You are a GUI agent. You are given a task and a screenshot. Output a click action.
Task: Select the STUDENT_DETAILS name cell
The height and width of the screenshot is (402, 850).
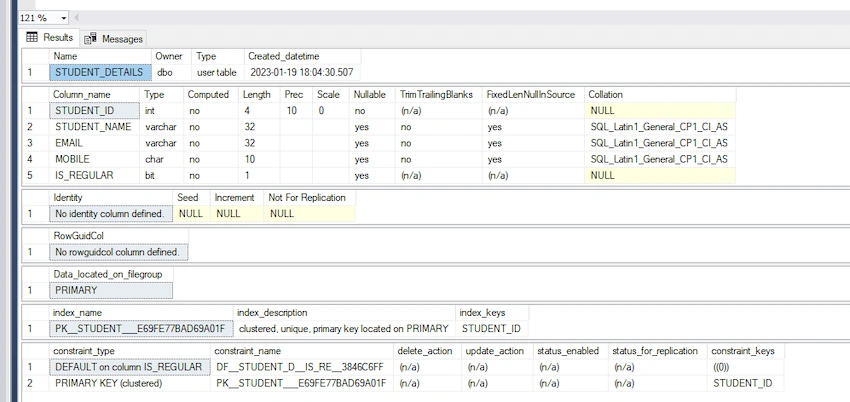coord(100,72)
